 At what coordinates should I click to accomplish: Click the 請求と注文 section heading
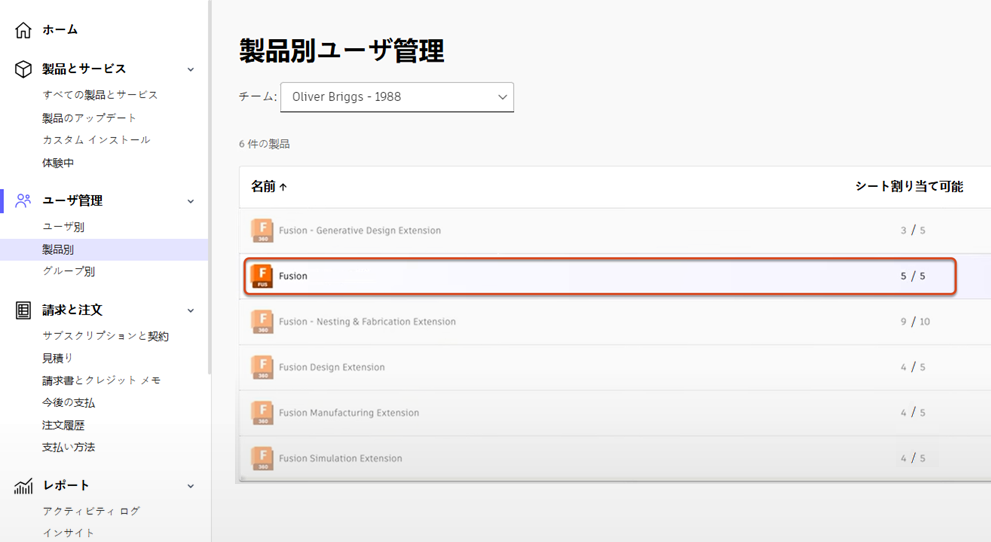[72, 310]
